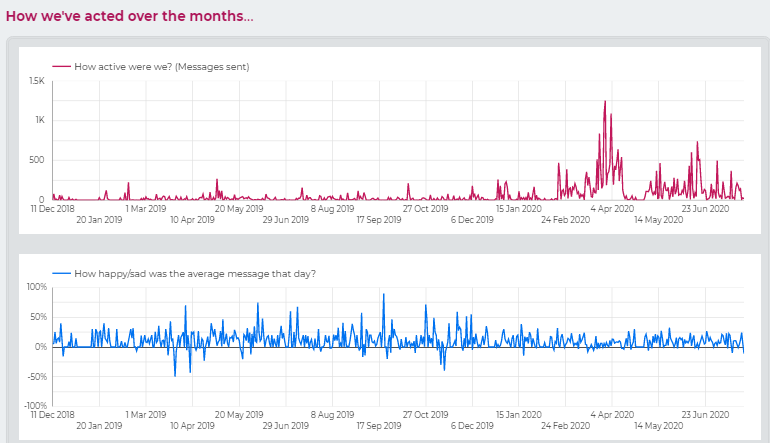Click the '4 Apr 2020' label on messages chart
Viewport: 770px width, 443px height.
tap(612, 209)
